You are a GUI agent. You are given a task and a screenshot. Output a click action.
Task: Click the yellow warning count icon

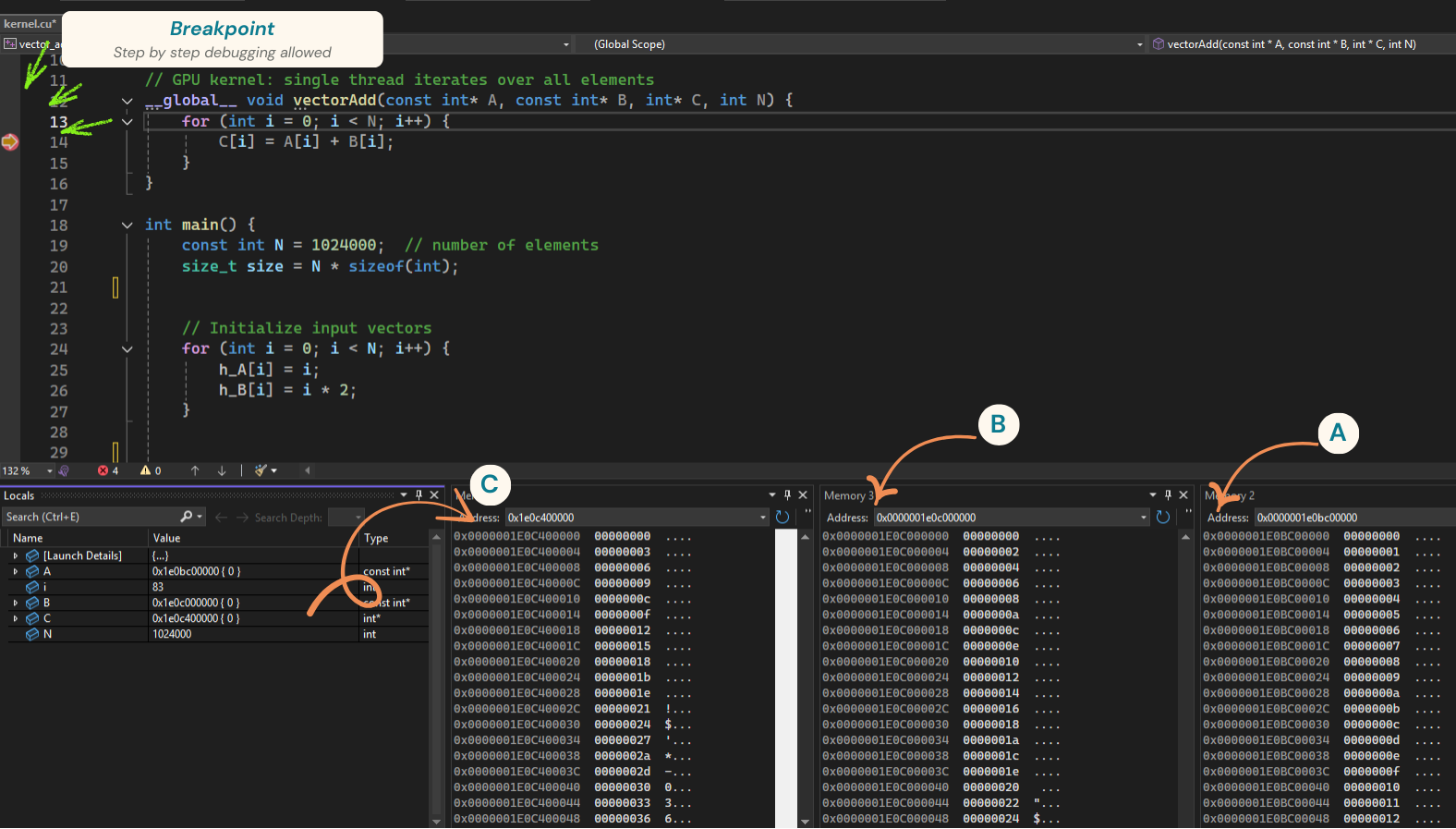pyautogui.click(x=145, y=470)
